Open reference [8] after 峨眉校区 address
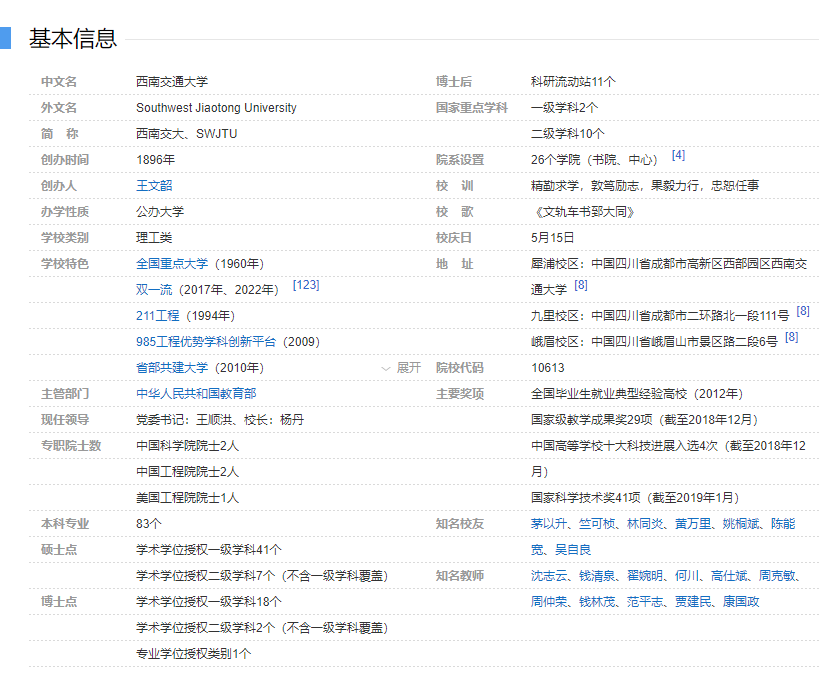This screenshot has height=692, width=831. point(791,338)
